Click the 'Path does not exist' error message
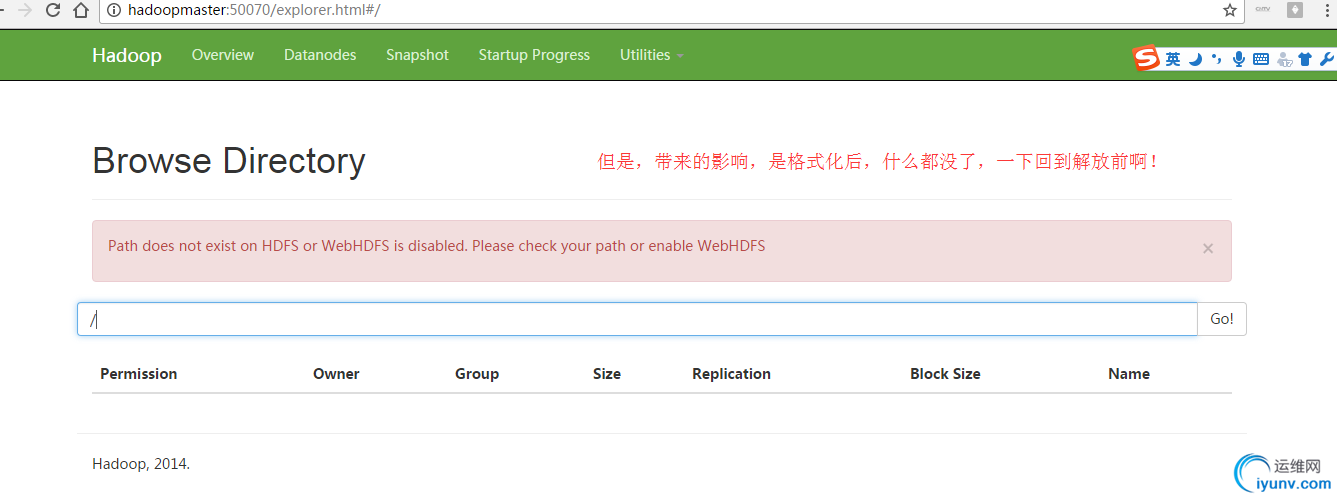Image resolution: width=1337 pixels, height=500 pixels. point(437,246)
